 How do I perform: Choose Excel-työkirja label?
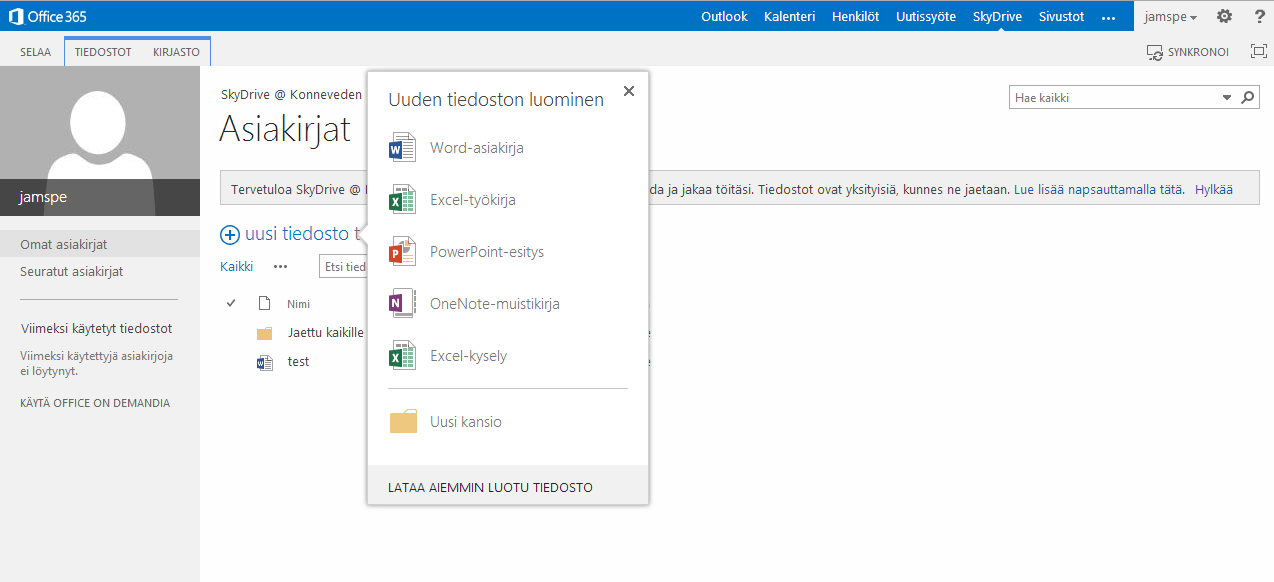(x=473, y=200)
